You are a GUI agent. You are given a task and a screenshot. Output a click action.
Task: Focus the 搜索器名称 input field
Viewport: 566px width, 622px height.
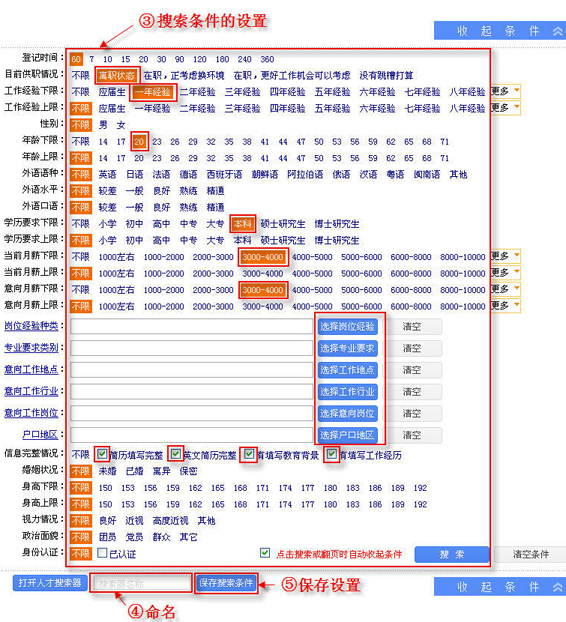(x=141, y=584)
